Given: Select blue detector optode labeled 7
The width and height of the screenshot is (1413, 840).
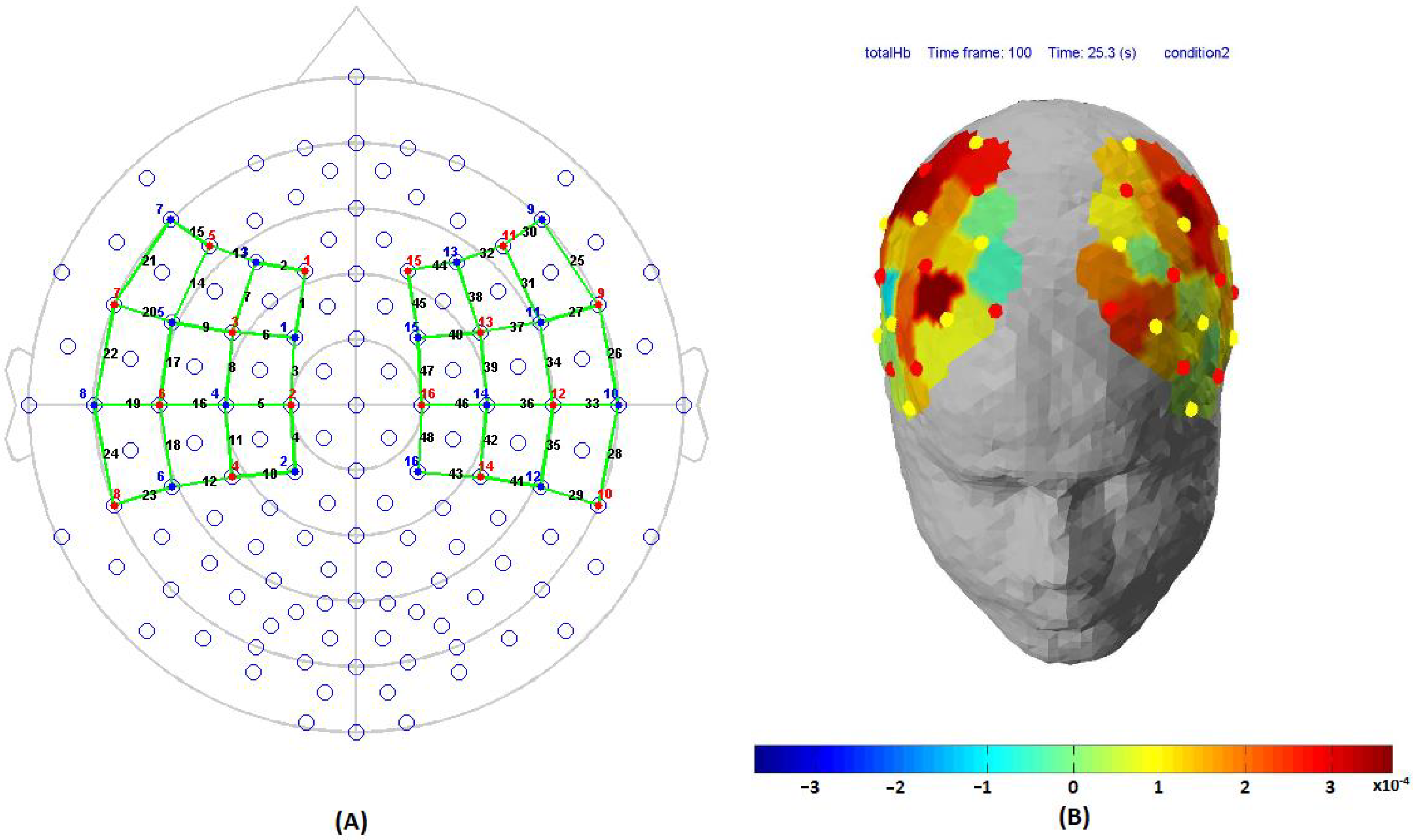Looking at the screenshot, I should point(170,219).
